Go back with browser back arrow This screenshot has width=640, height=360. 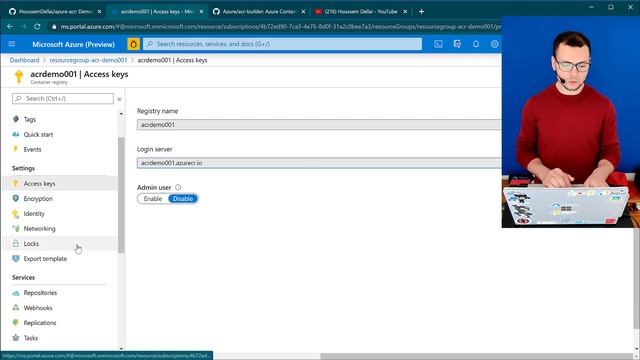point(10,27)
